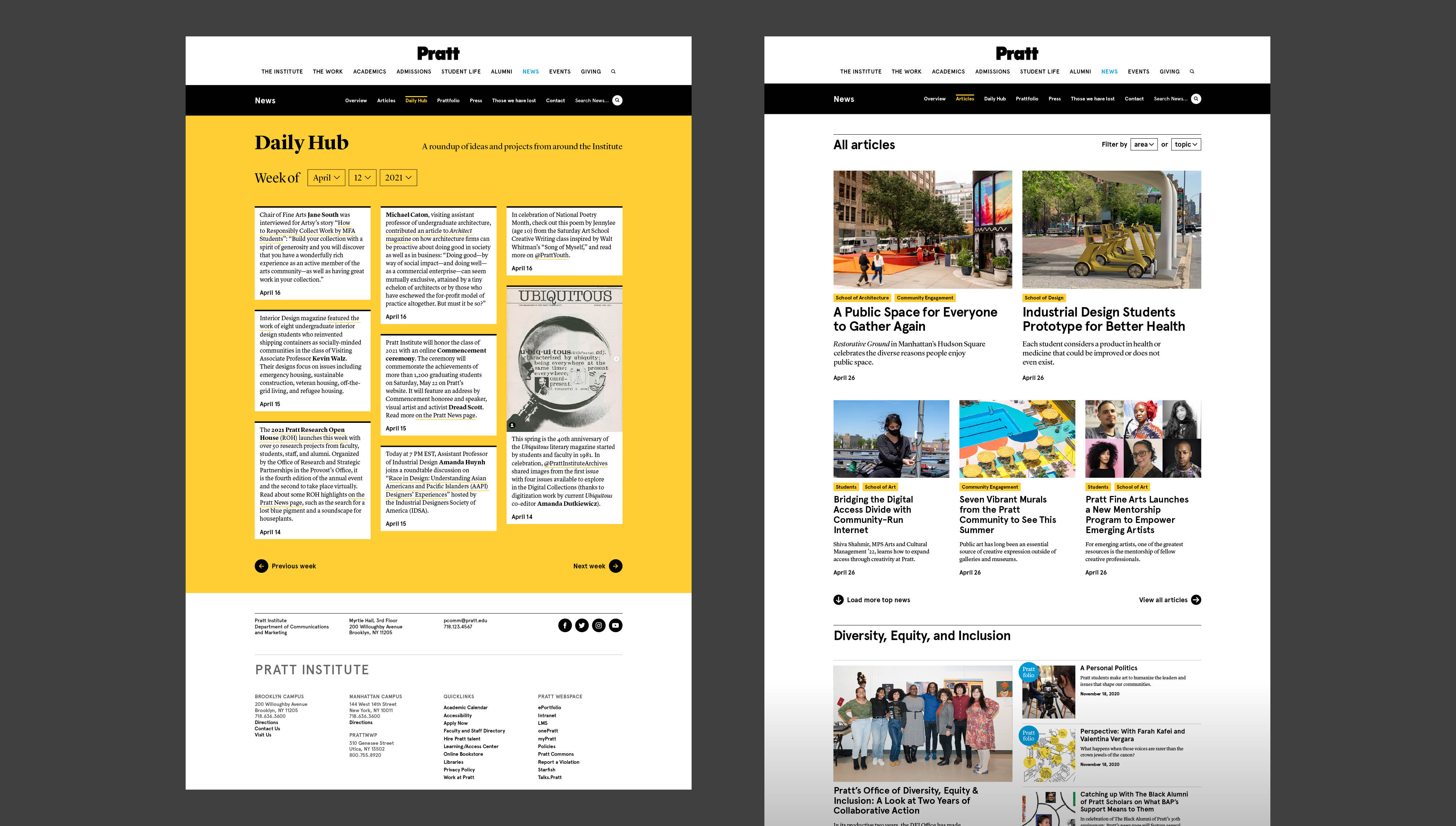Click View all articles arrow icon
The image size is (1456, 826).
click(1196, 600)
